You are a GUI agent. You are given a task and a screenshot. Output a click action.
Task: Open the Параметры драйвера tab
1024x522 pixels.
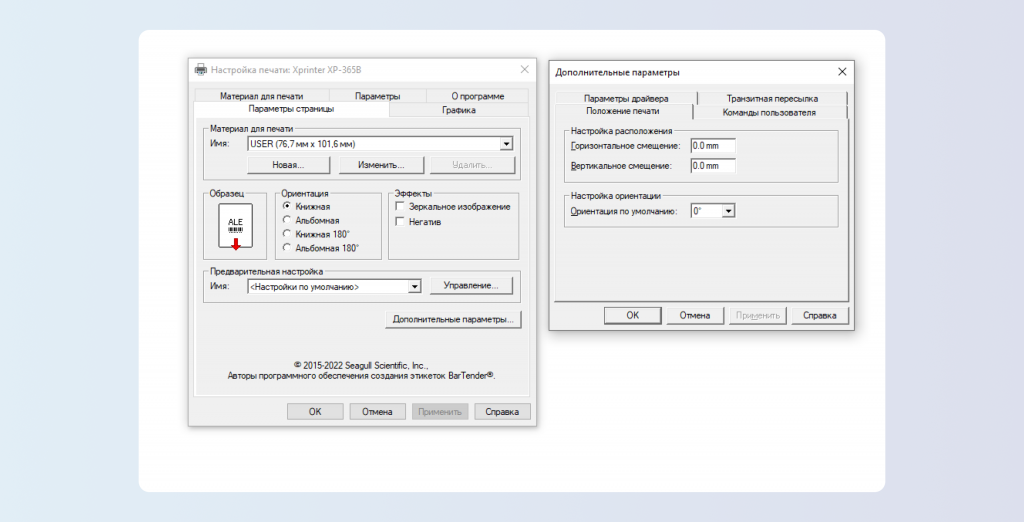coord(626,99)
